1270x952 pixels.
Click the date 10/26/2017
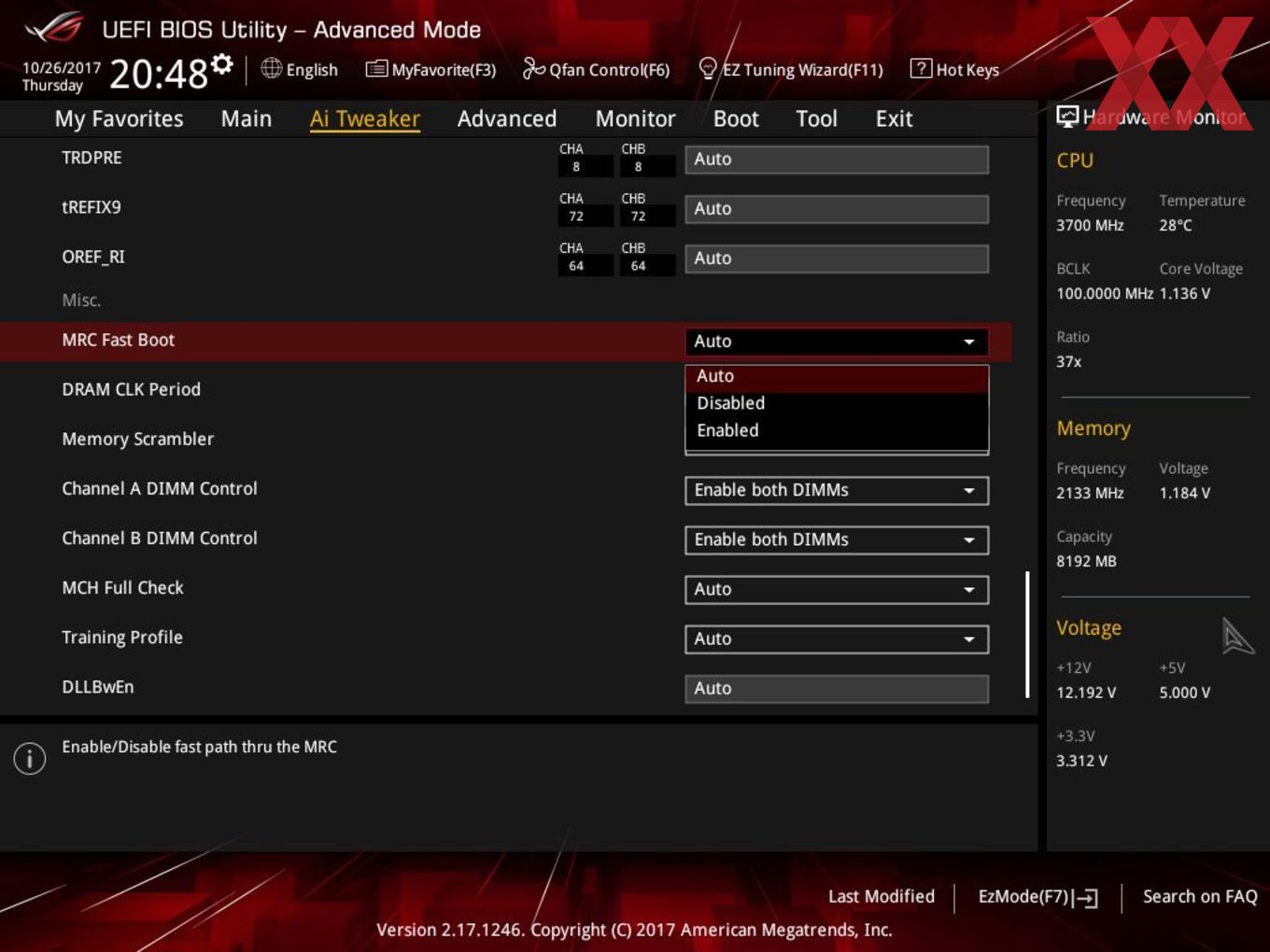(x=62, y=67)
